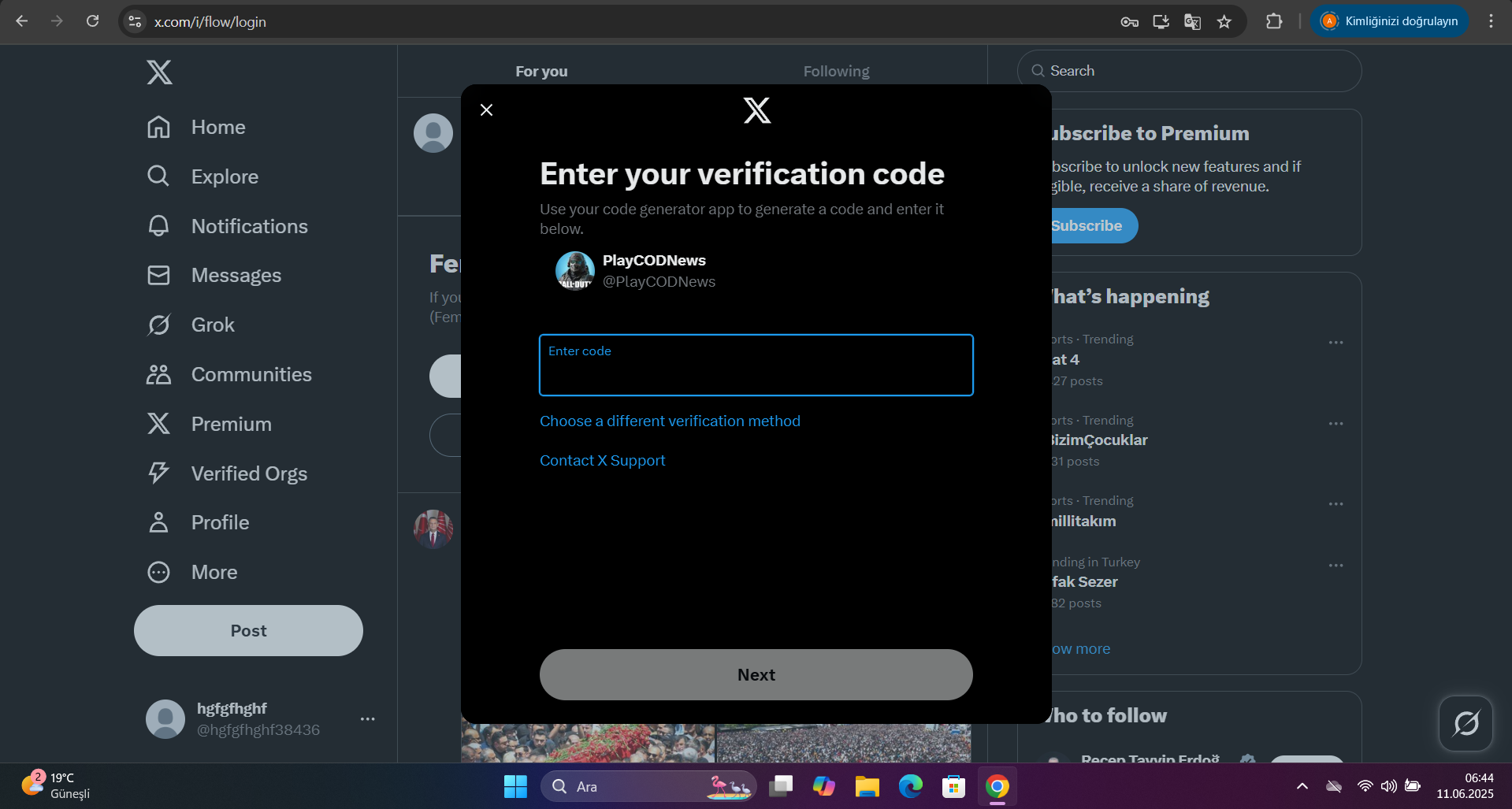Open the taskbar clock and date
This screenshot has height=809, width=1512.
tap(1465, 785)
